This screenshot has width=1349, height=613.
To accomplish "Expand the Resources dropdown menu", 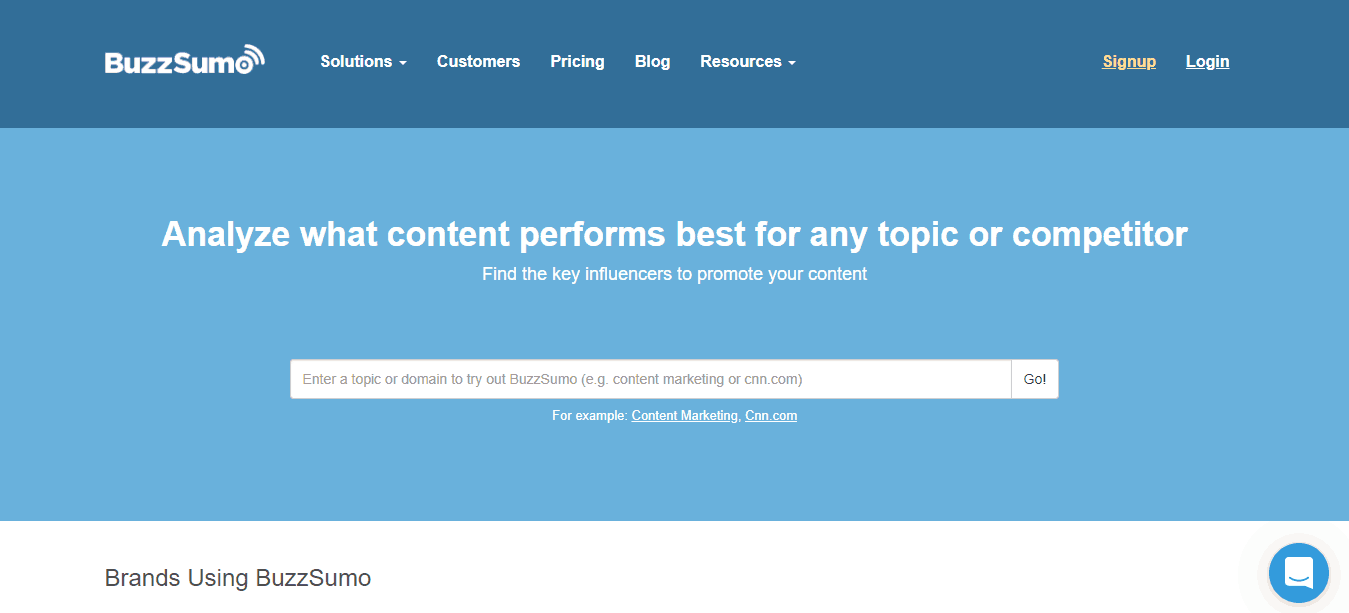I will 748,62.
